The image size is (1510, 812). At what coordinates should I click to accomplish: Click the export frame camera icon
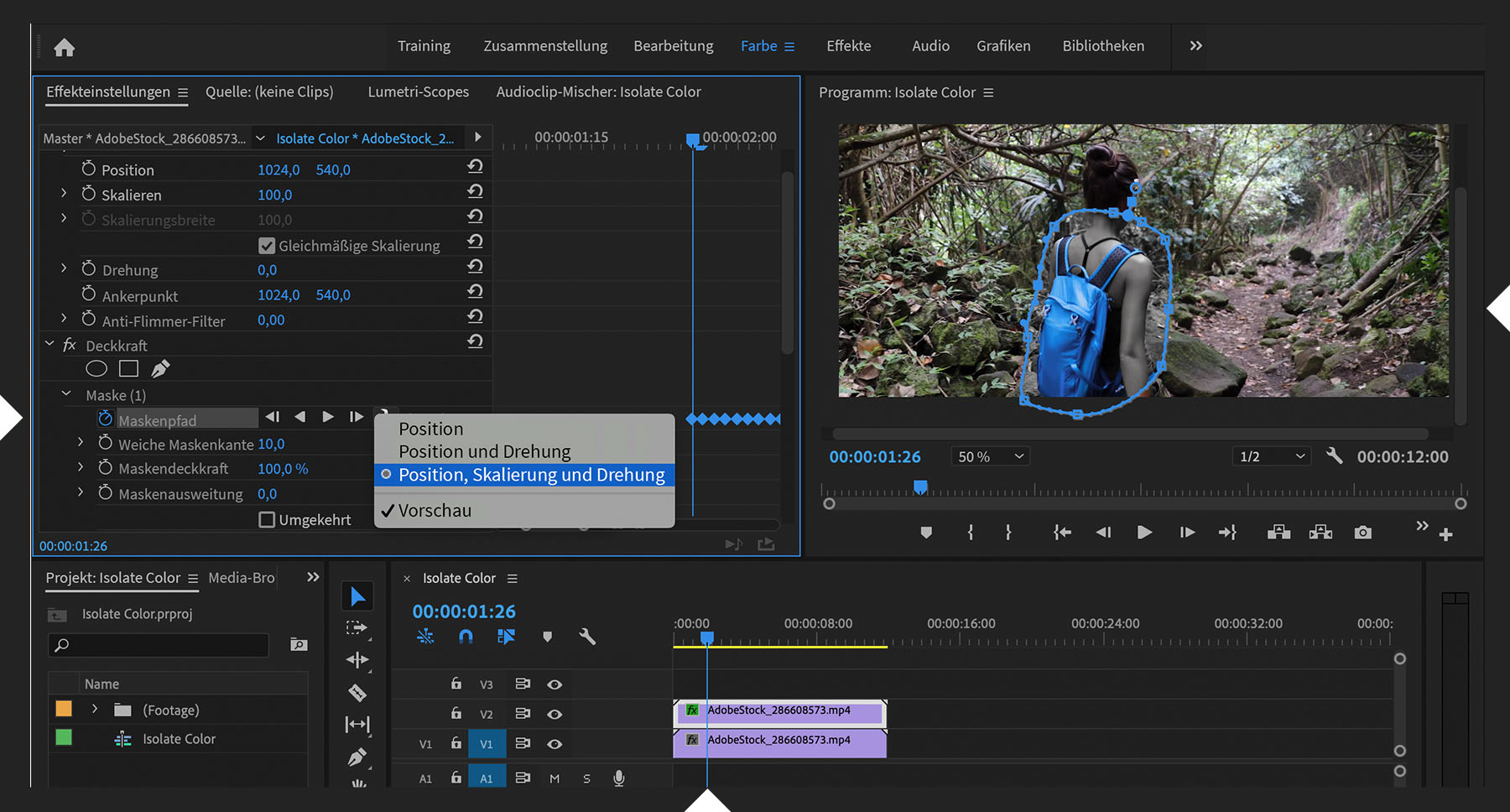[x=1362, y=533]
